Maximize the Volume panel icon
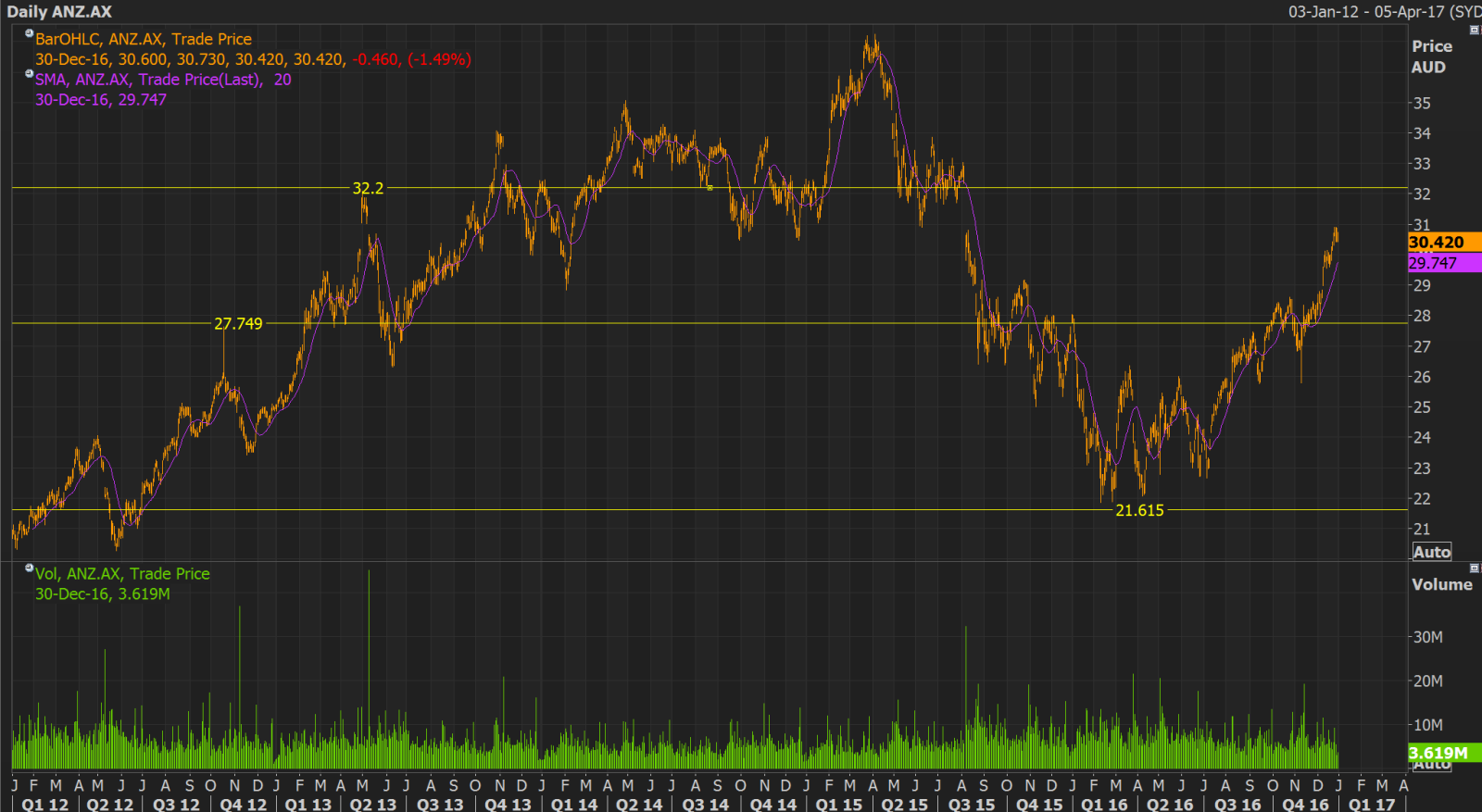 tap(1475, 568)
